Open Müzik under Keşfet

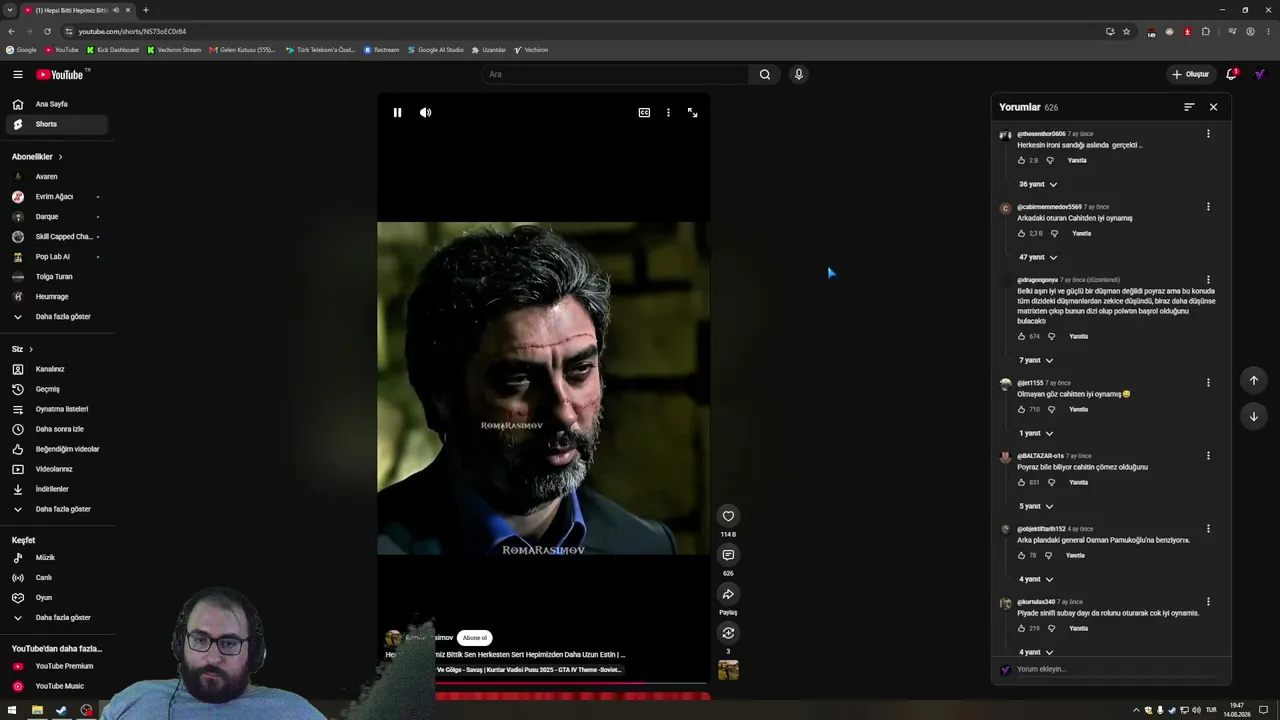[x=57, y=558]
